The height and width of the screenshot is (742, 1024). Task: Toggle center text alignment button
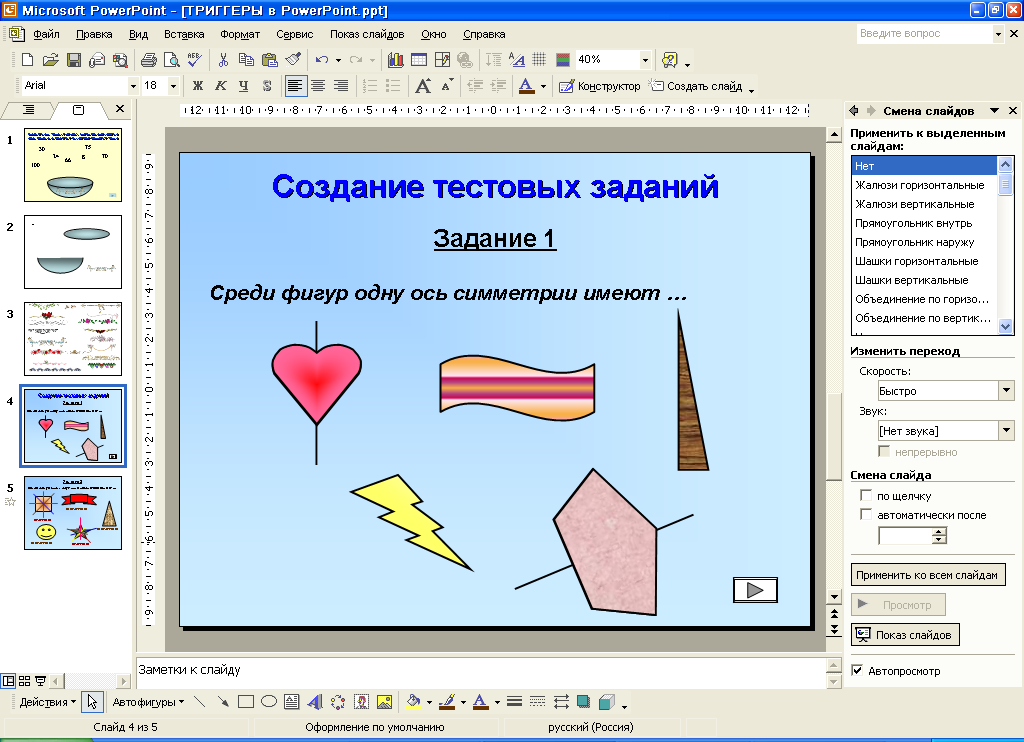(x=318, y=86)
